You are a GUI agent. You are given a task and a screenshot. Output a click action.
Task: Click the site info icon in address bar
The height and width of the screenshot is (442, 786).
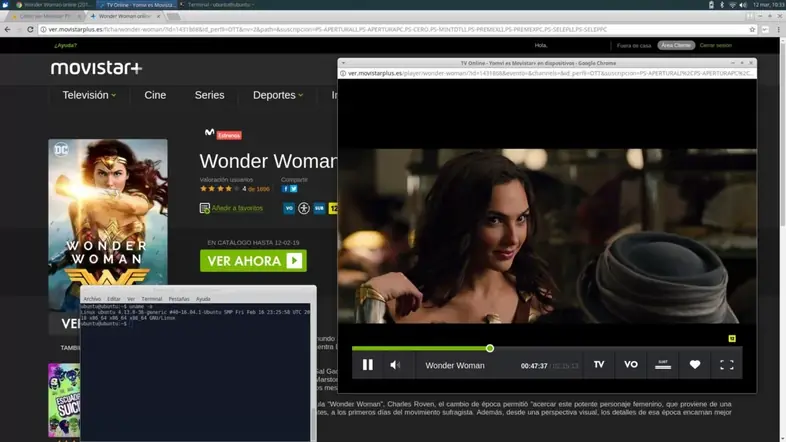coord(44,30)
